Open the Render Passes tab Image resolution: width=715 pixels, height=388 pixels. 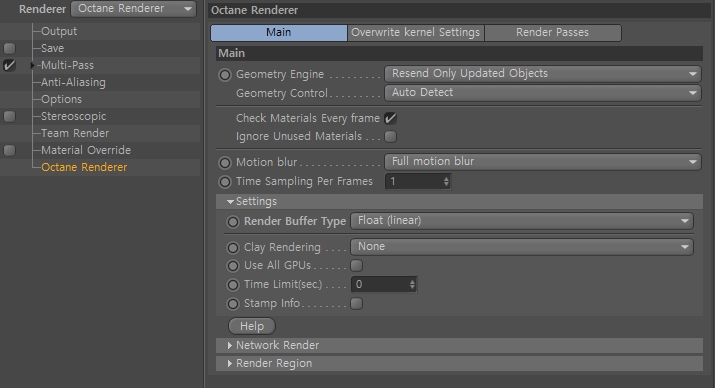point(552,32)
